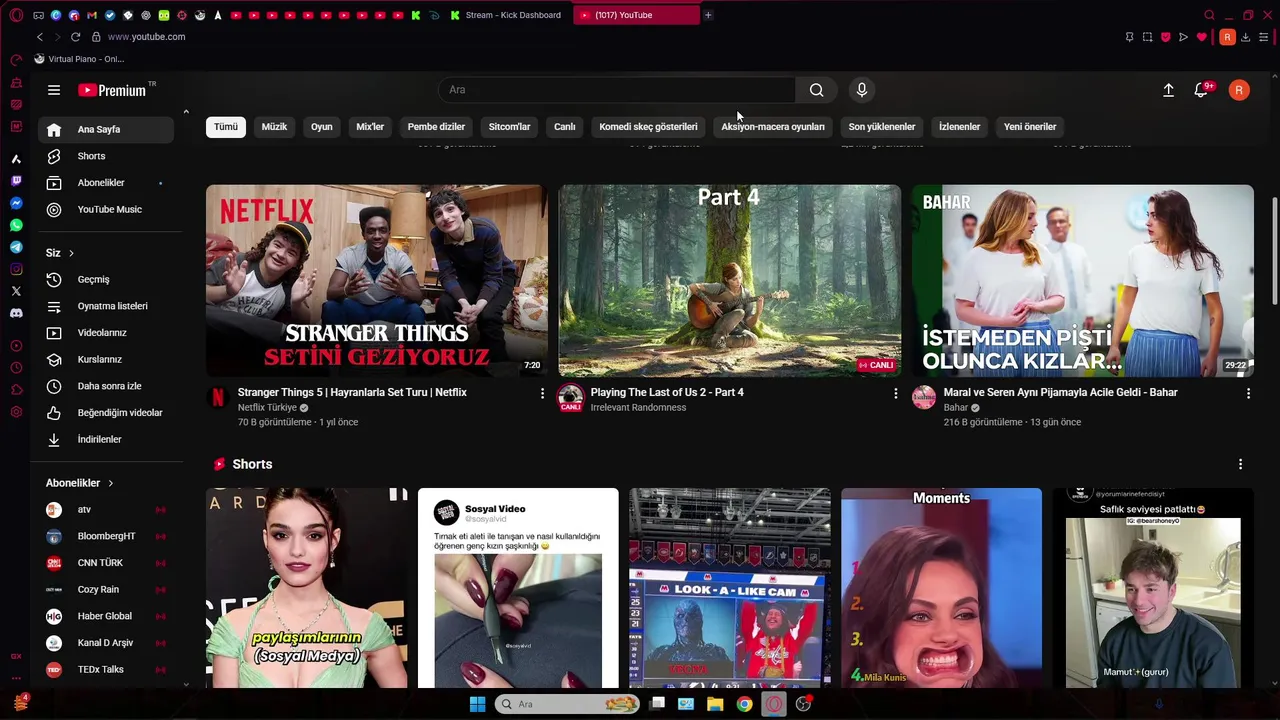The image size is (1280, 720).
Task: Open the YouTube hamburger guide menu
Action: point(54,90)
